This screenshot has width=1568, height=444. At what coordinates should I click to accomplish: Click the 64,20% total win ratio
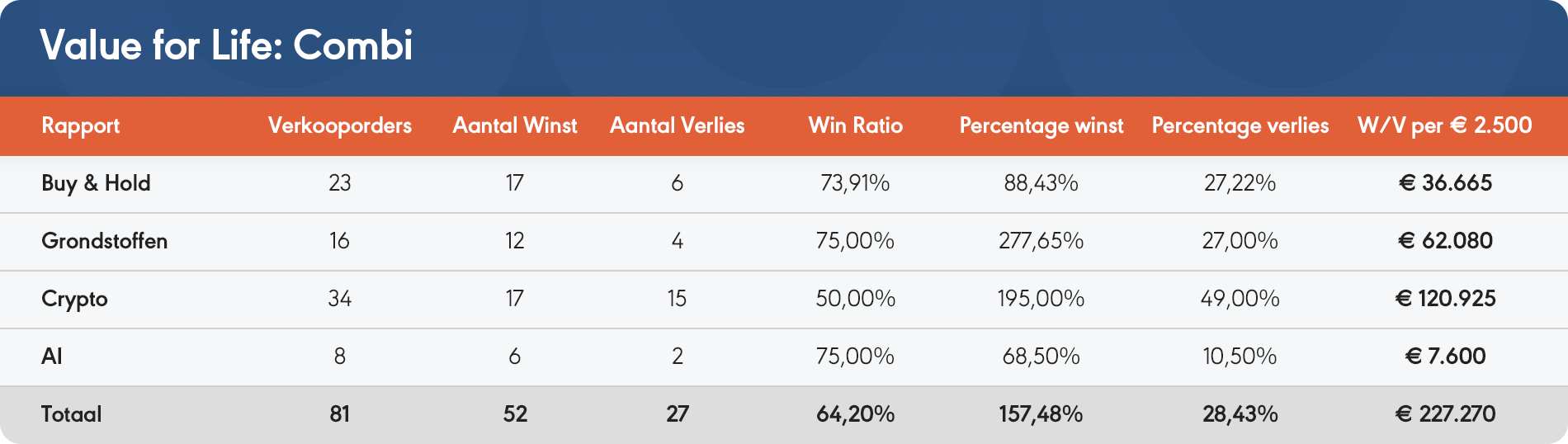pos(856,414)
